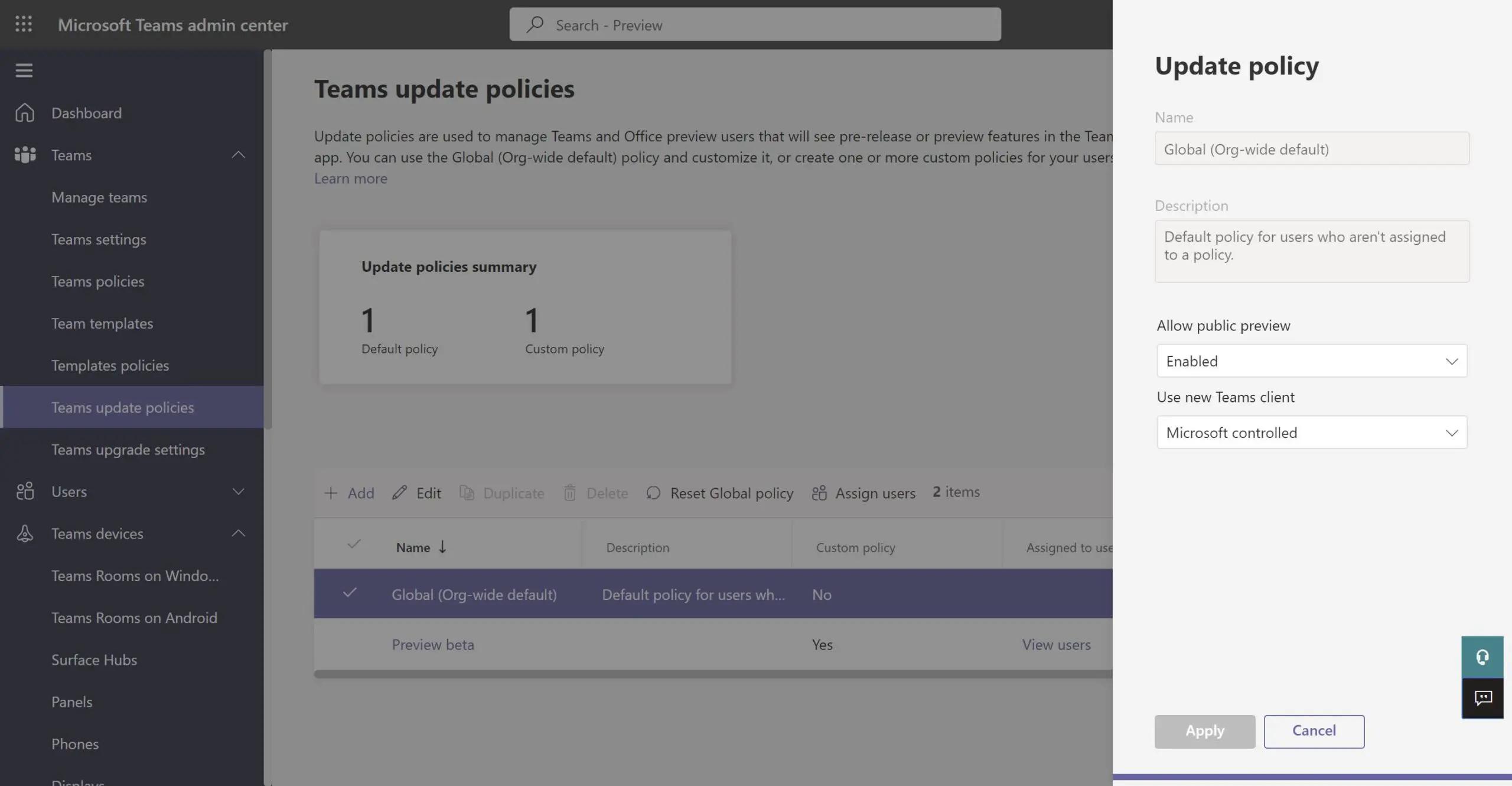Screen dimensions: 1512x786
Task: Sort by Name column arrow
Action: (x=442, y=547)
